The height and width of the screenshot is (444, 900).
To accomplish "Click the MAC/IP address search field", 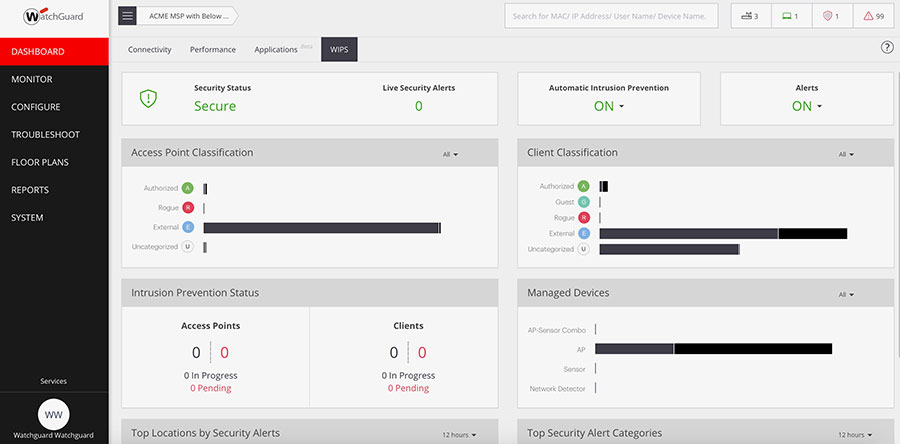I will click(x=612, y=16).
